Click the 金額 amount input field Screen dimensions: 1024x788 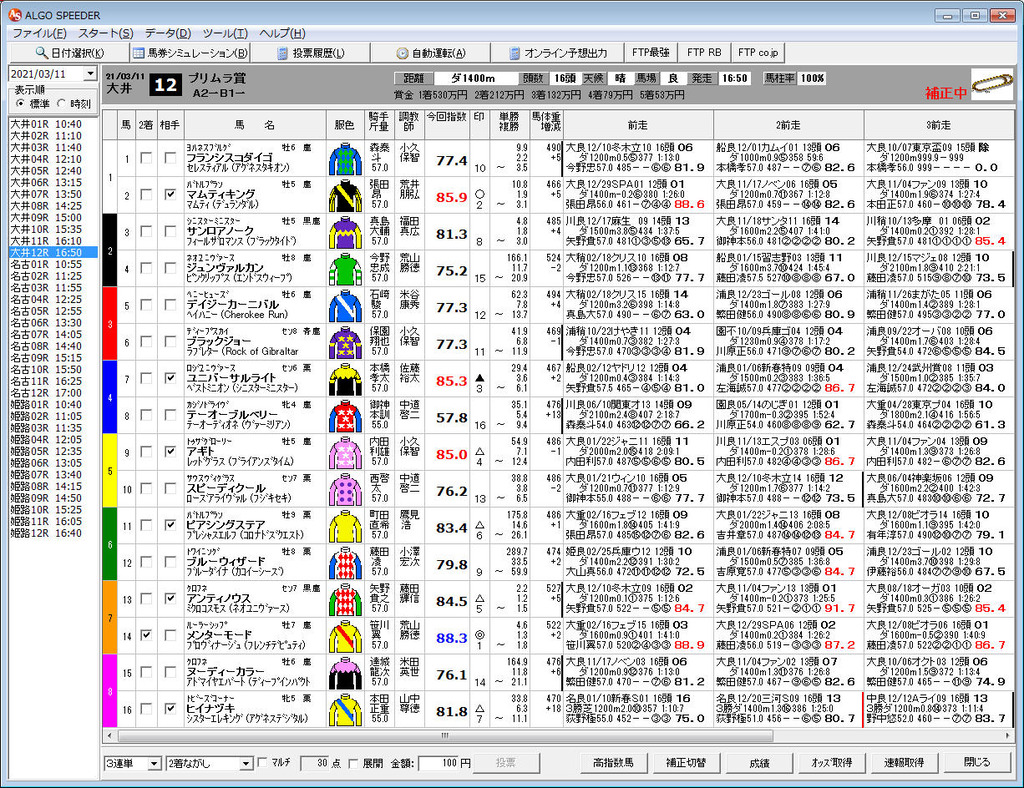pos(440,763)
